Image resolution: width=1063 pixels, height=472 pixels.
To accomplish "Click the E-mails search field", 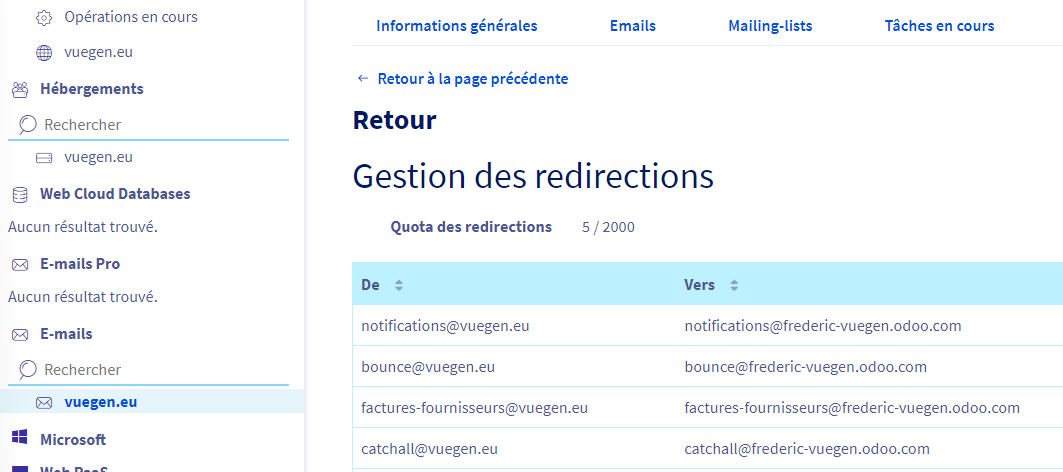I will [x=160, y=370].
